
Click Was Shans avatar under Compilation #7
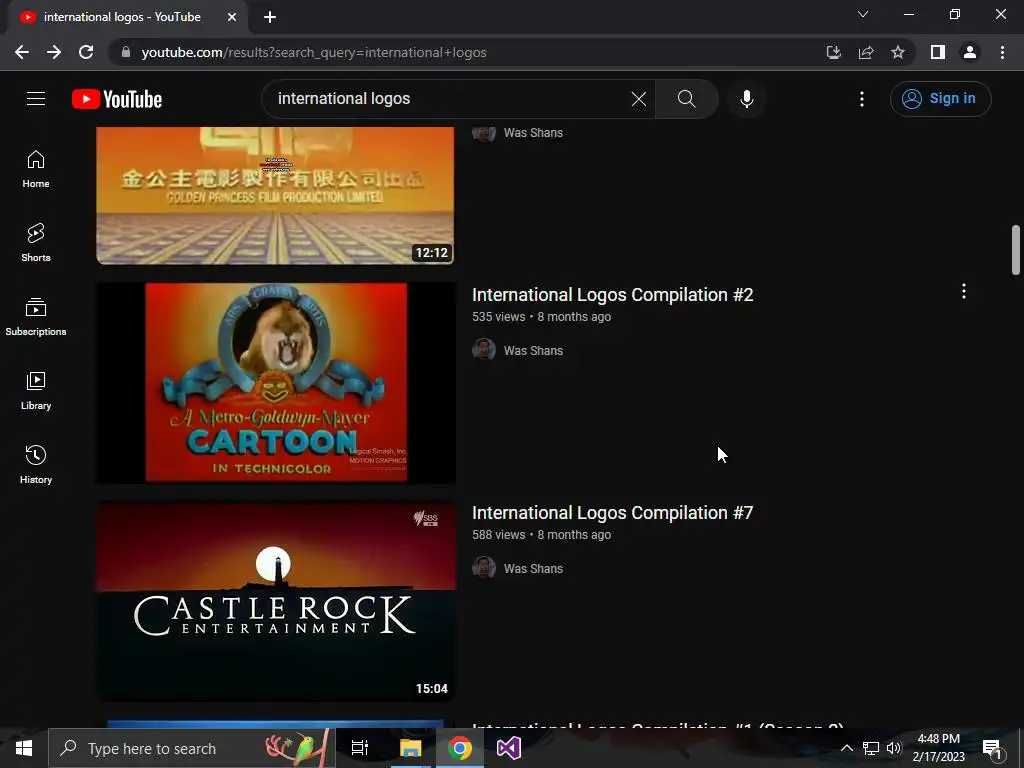click(484, 568)
